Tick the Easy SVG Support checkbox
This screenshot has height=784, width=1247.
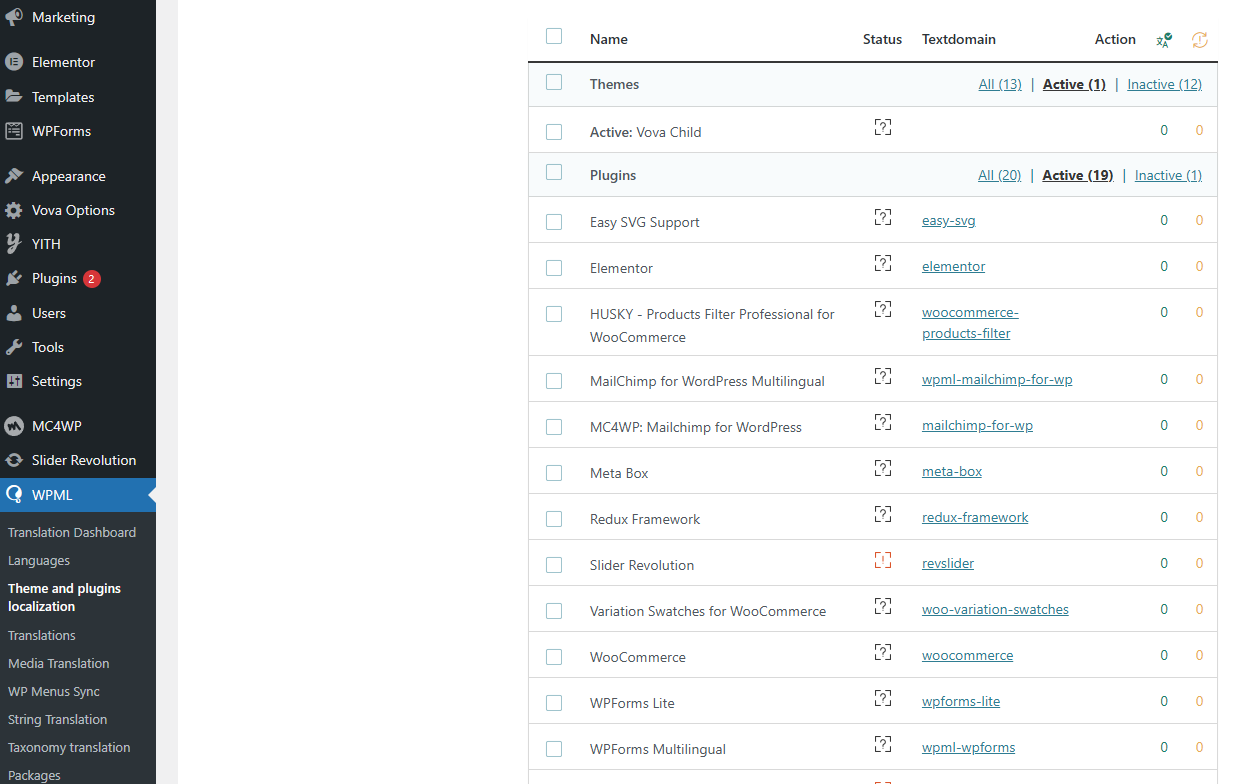554,222
